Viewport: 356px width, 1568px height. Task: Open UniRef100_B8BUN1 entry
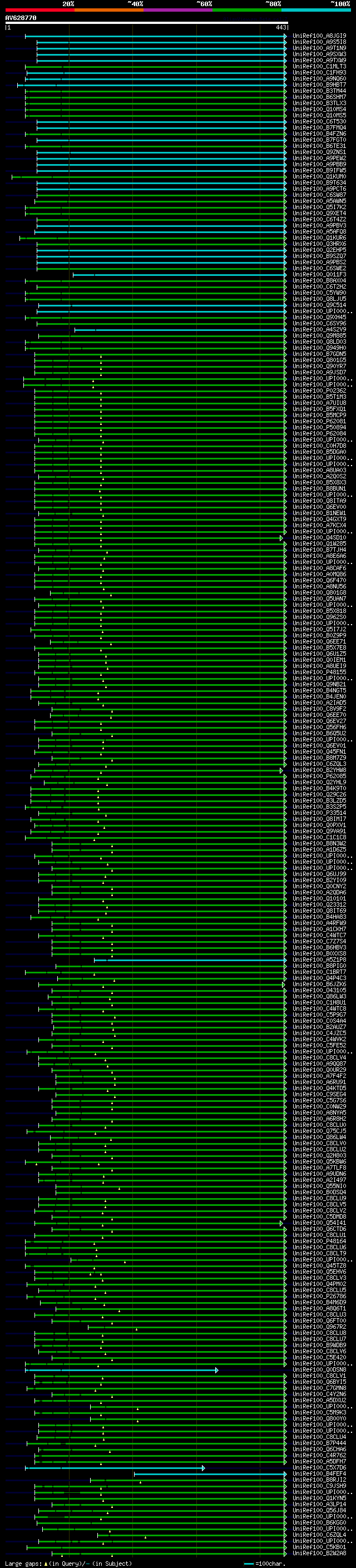(319, 489)
